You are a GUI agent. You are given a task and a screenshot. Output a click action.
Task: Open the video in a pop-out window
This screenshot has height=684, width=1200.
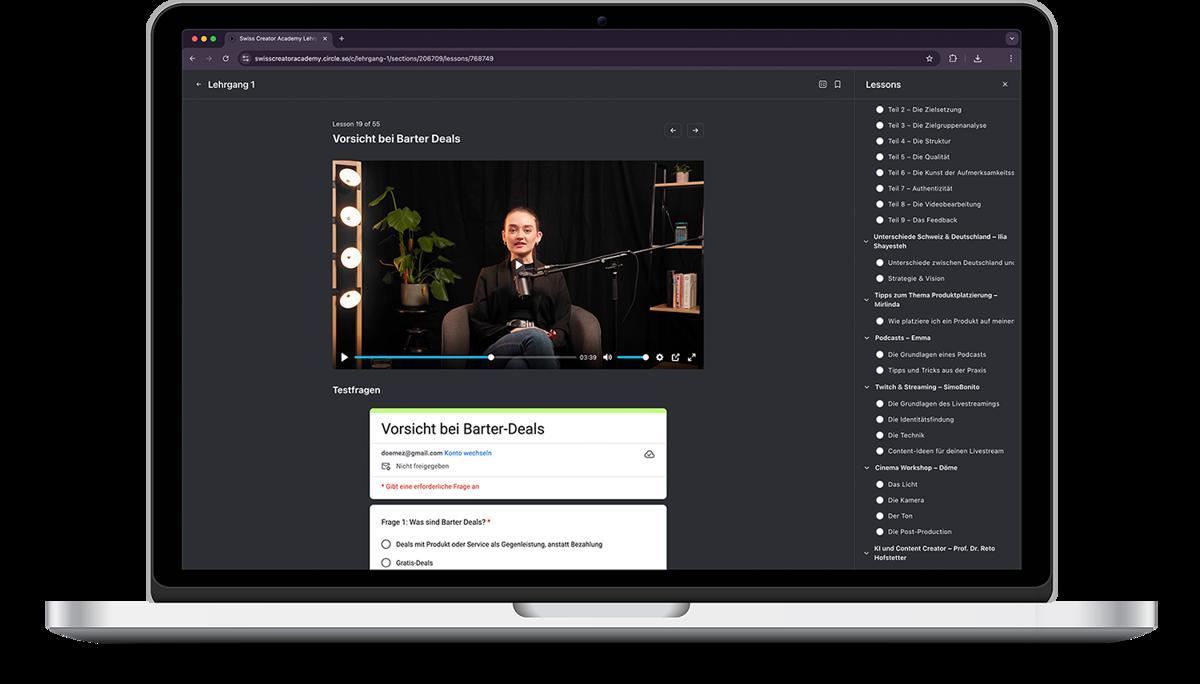pyautogui.click(x=675, y=357)
